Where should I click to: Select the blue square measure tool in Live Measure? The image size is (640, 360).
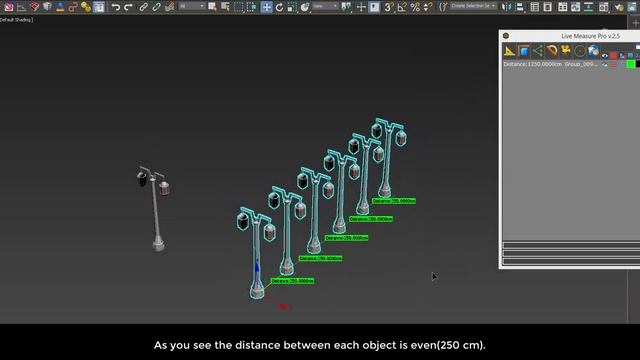(524, 51)
